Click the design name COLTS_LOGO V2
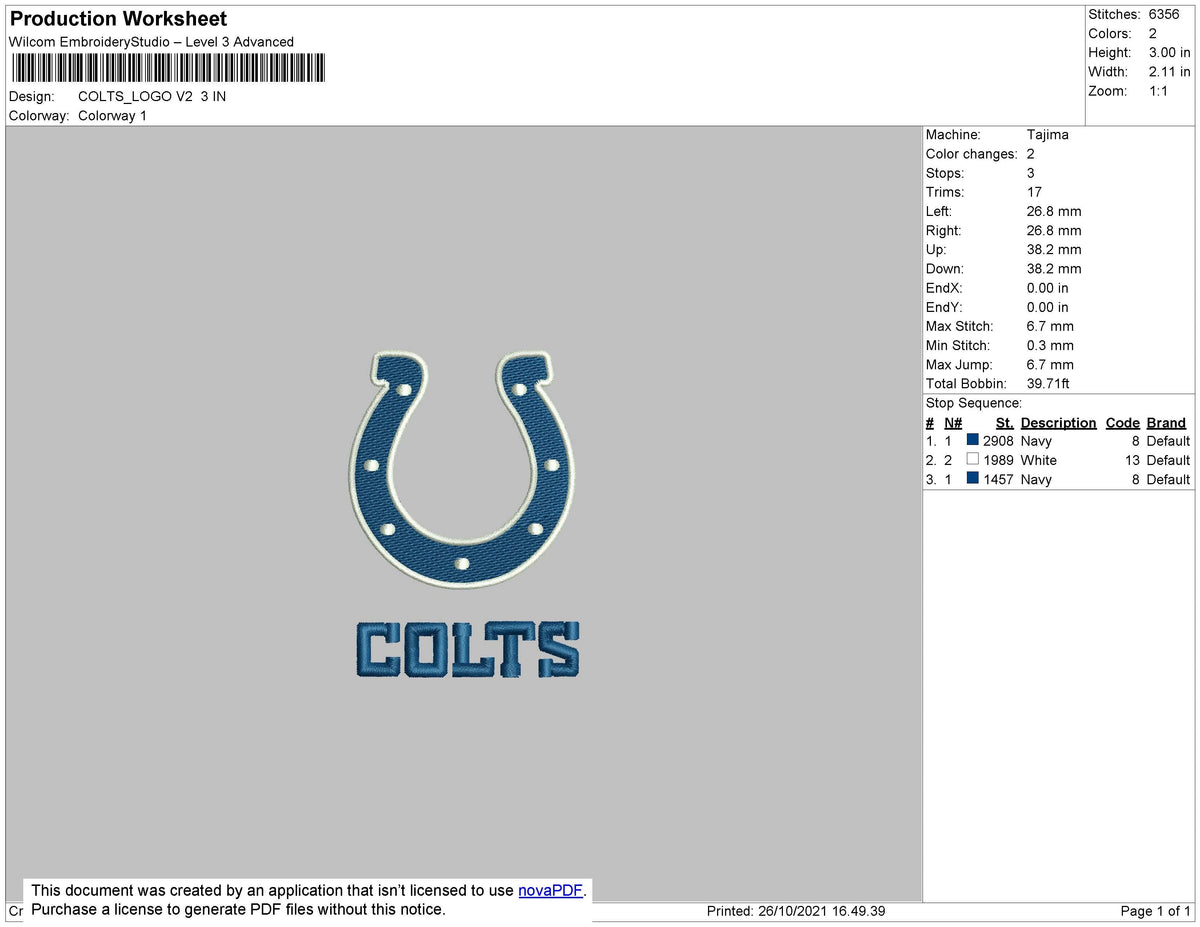The height and width of the screenshot is (927, 1200). 152,96
